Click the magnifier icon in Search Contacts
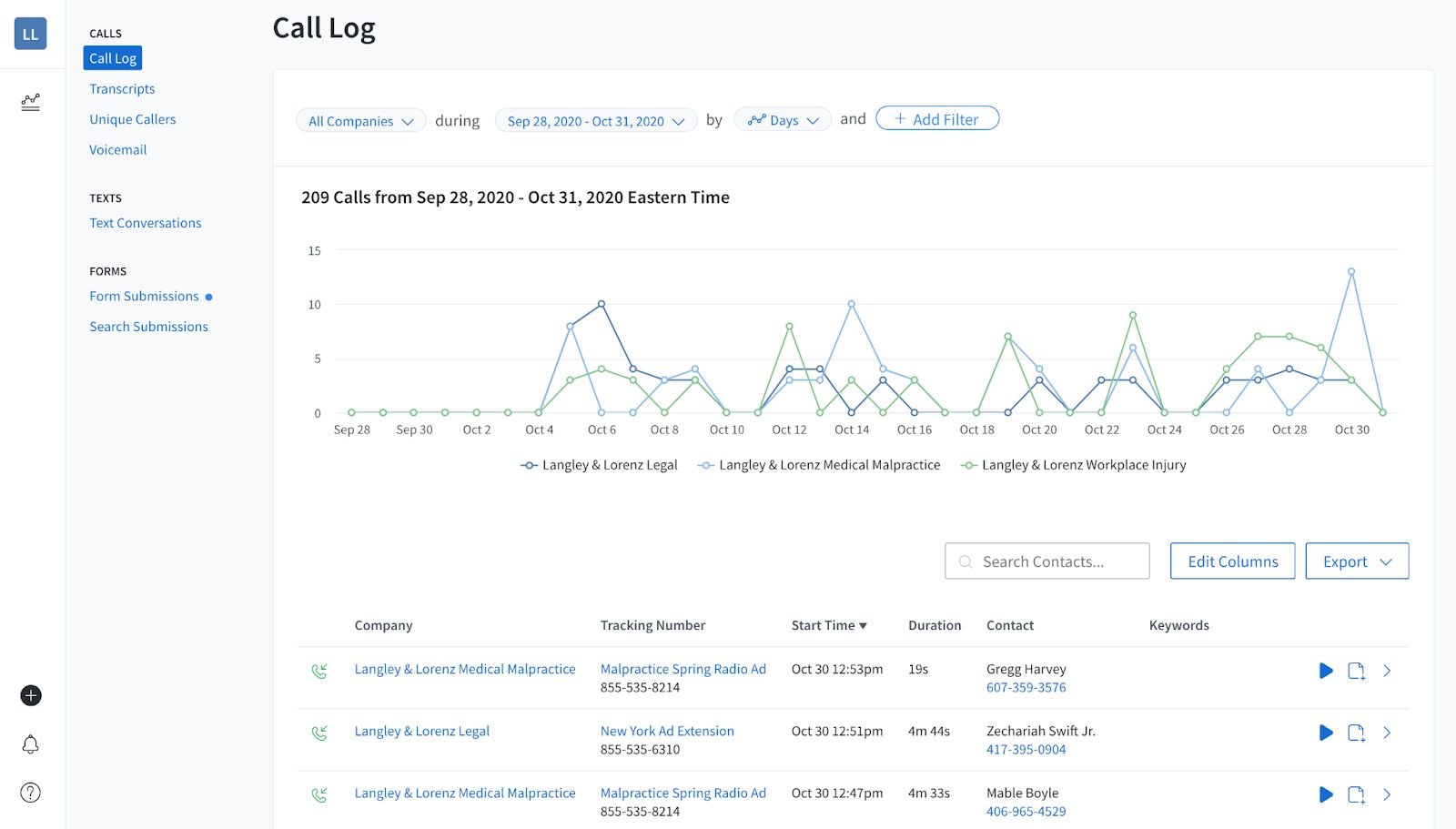Image resolution: width=1456 pixels, height=829 pixels. pos(966,561)
